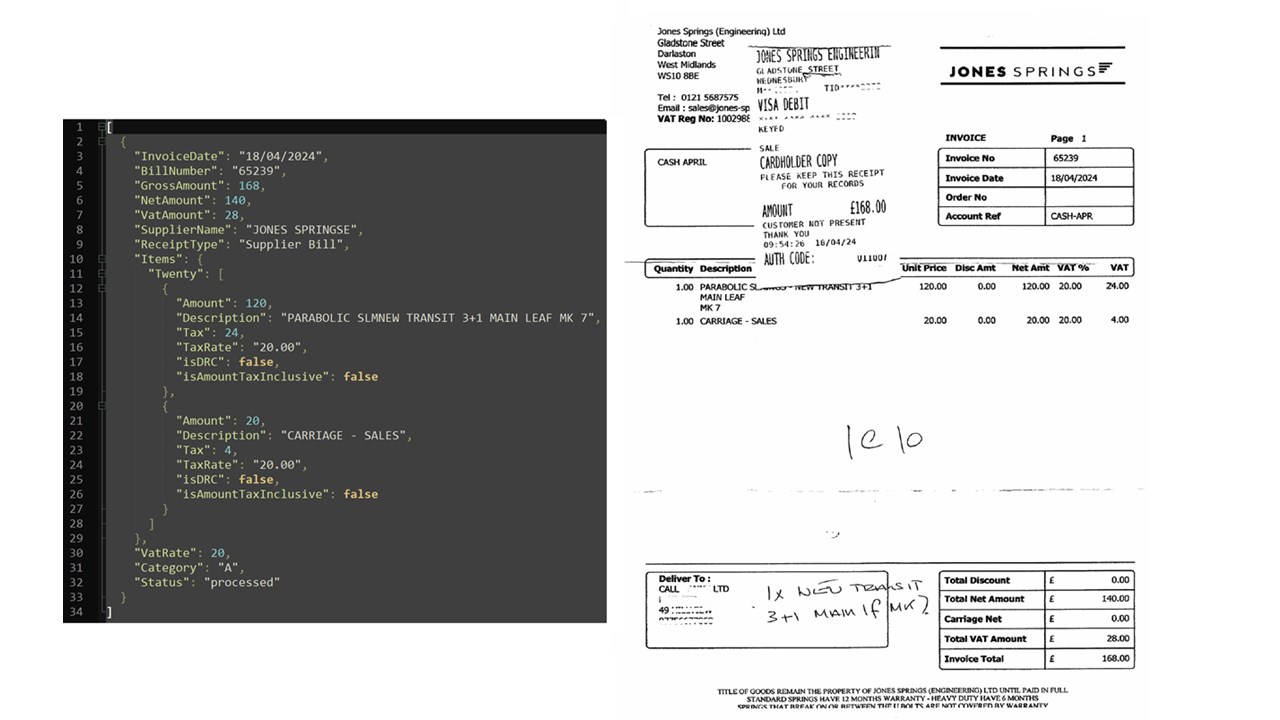This screenshot has height=720, width=1280.
Task: Click line number 17 in the gutter
Action: (77, 362)
